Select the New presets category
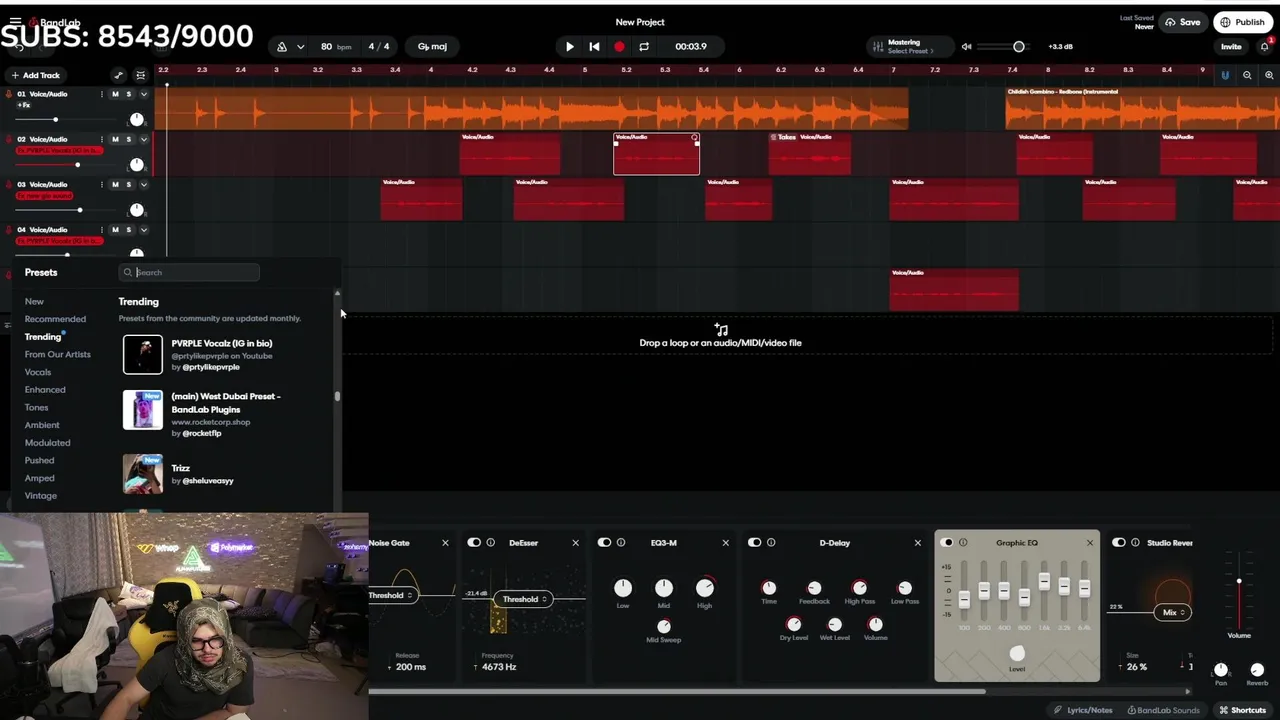Viewport: 1280px width, 720px height. (34, 301)
